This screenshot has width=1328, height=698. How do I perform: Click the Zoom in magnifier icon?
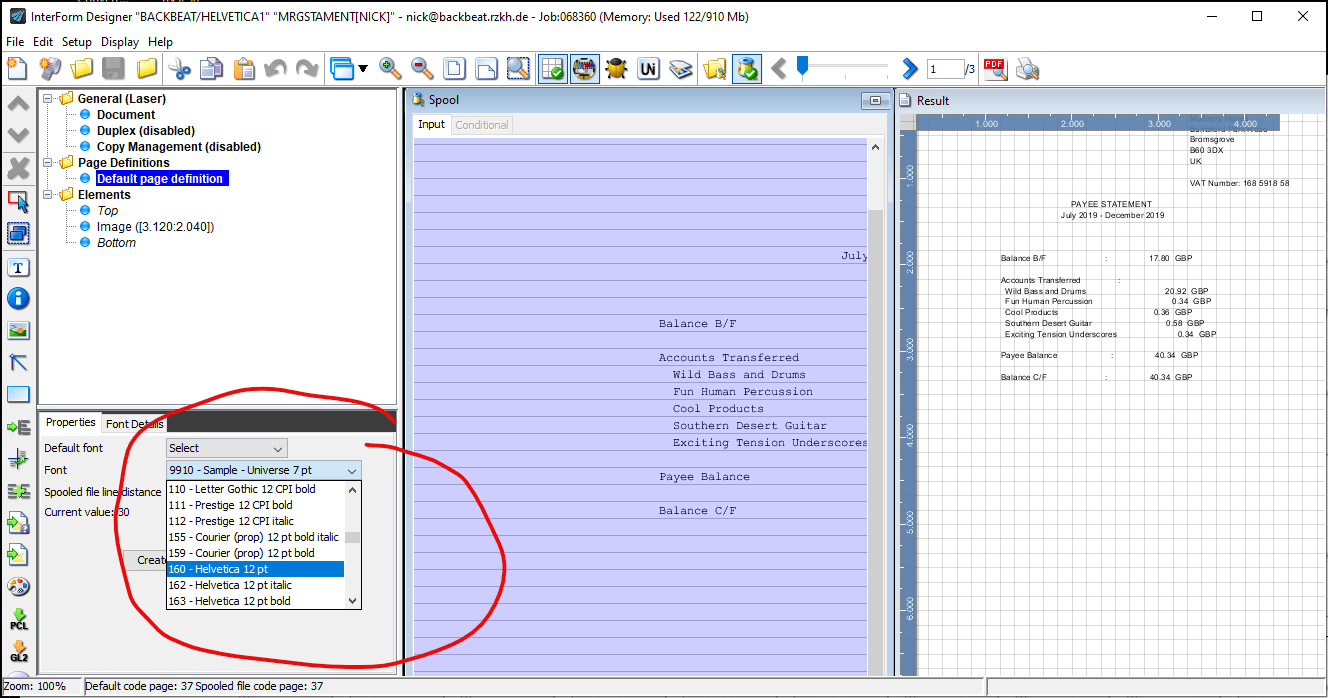(390, 68)
